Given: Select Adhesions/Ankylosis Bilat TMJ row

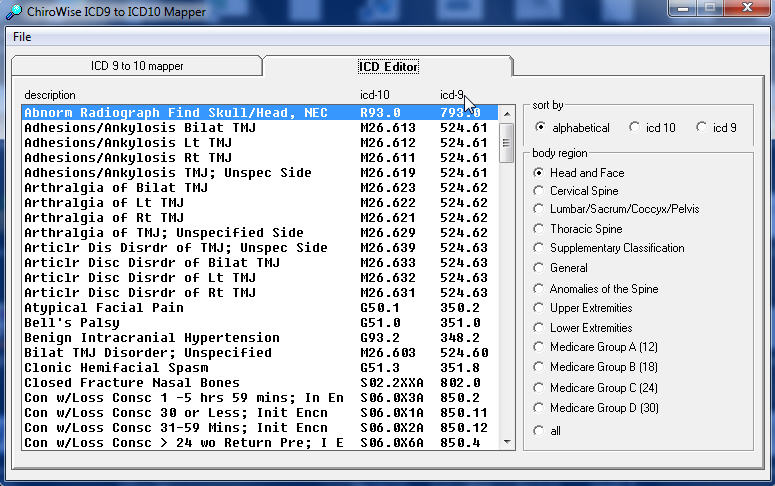Looking at the screenshot, I should (x=260, y=128).
